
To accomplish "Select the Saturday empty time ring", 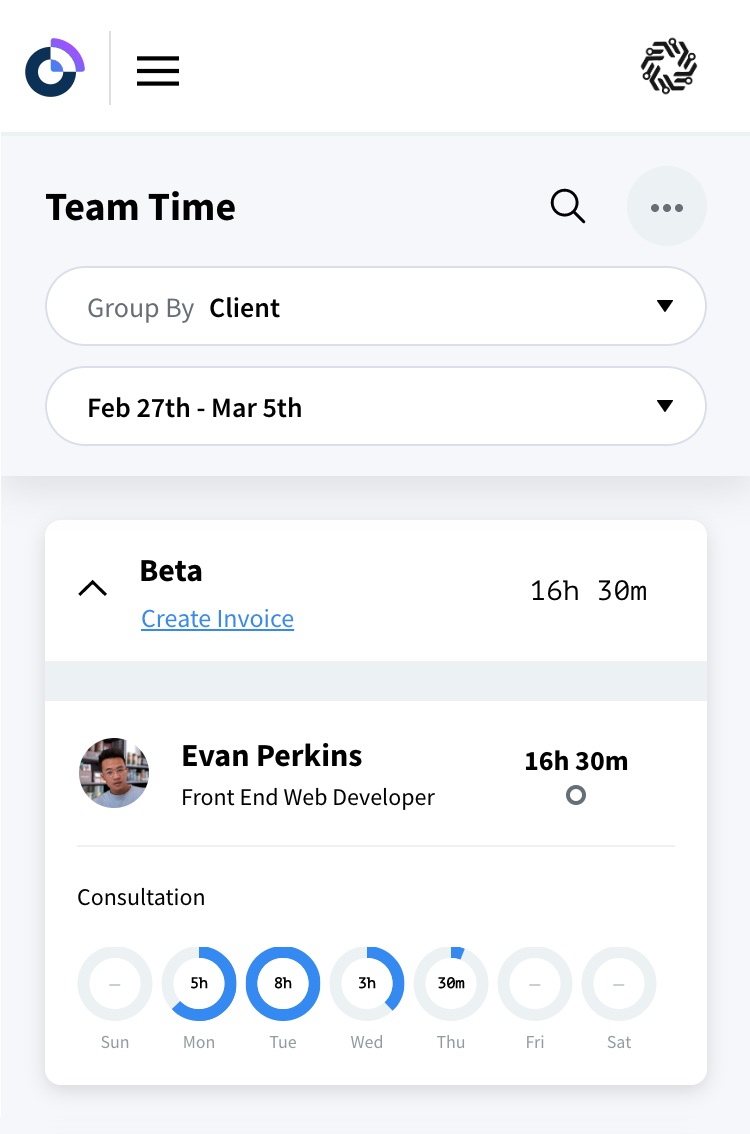I will pyautogui.click(x=619, y=984).
